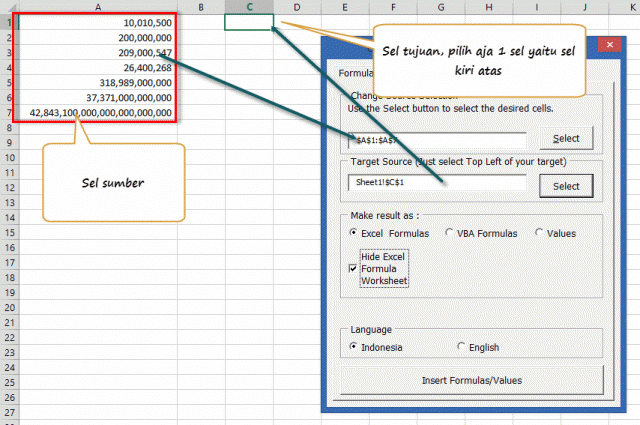This screenshot has height=425, width=640.
Task: Click the Insert Formulas/Values button
Action: 471,380
